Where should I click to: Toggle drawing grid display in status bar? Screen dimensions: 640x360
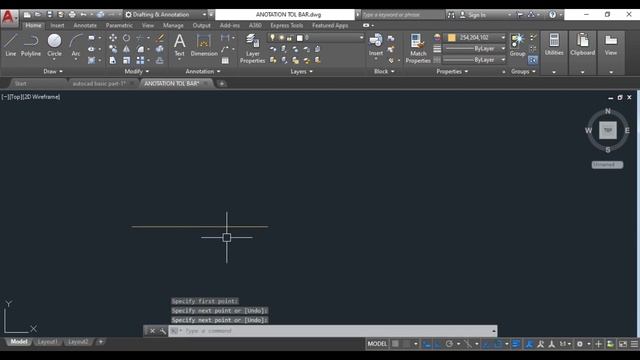point(395,344)
